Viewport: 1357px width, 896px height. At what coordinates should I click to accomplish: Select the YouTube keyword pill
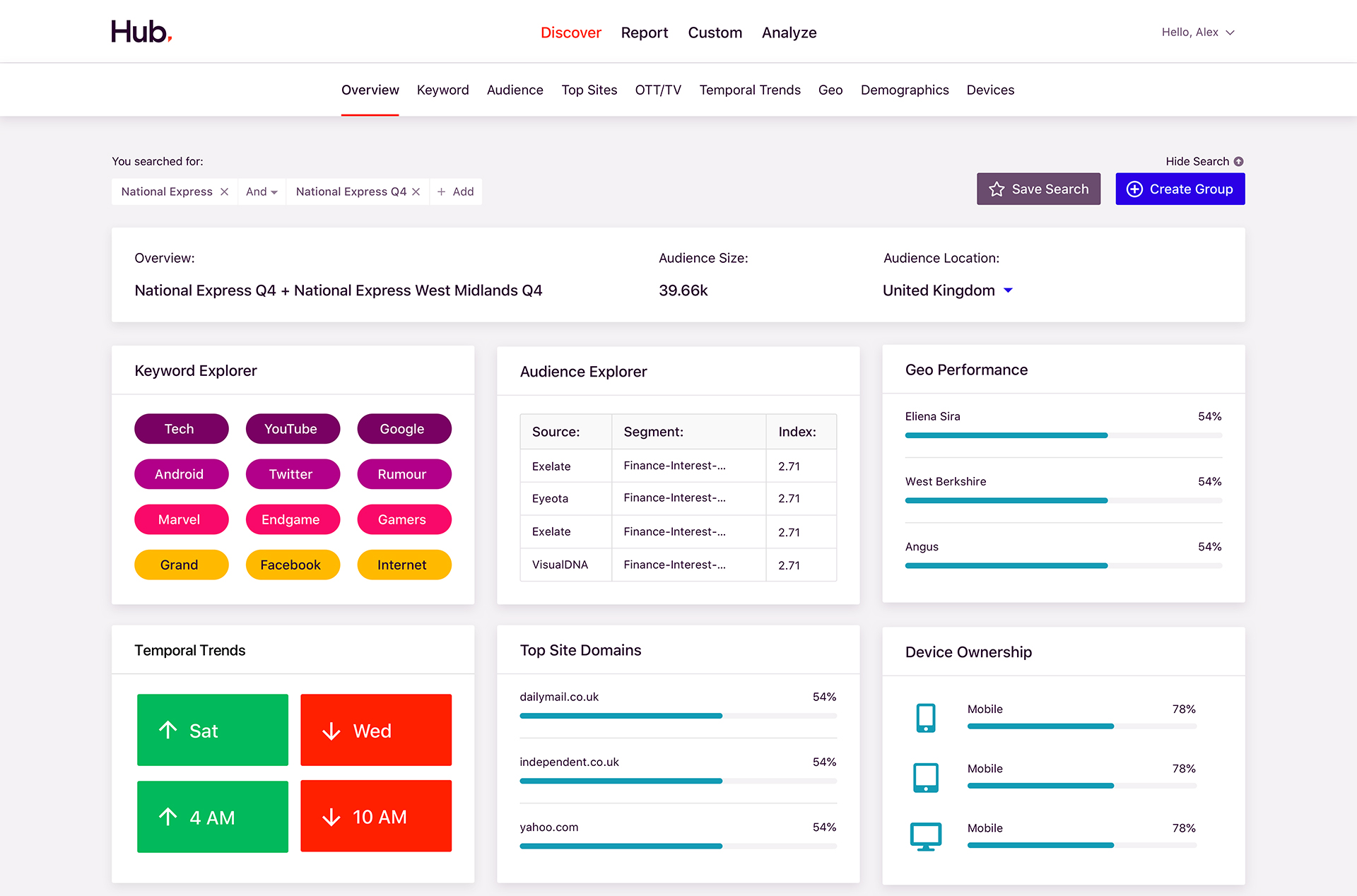tap(292, 429)
